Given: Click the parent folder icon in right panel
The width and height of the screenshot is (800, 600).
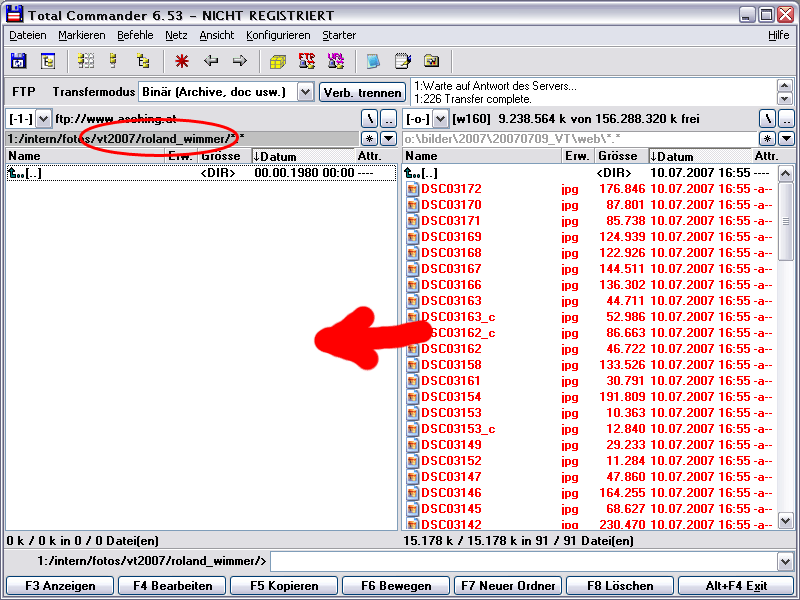Looking at the screenshot, I should pyautogui.click(x=412, y=173).
